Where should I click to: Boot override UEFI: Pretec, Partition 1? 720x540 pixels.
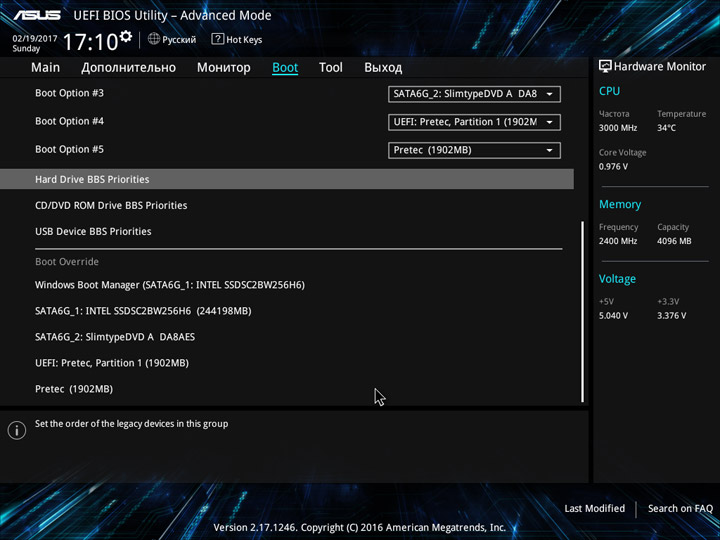[x=112, y=363]
